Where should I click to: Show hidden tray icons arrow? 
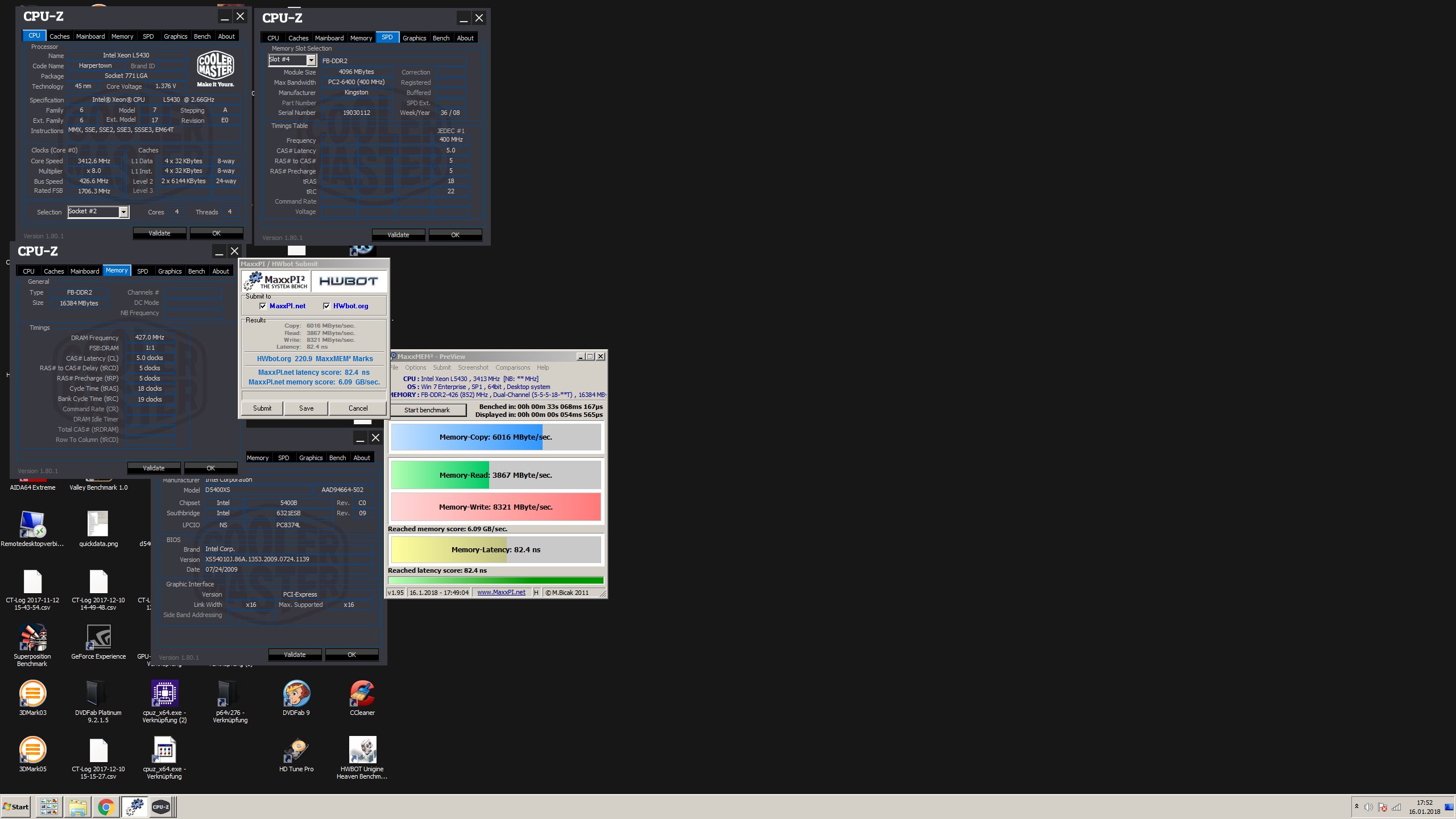point(1356,806)
